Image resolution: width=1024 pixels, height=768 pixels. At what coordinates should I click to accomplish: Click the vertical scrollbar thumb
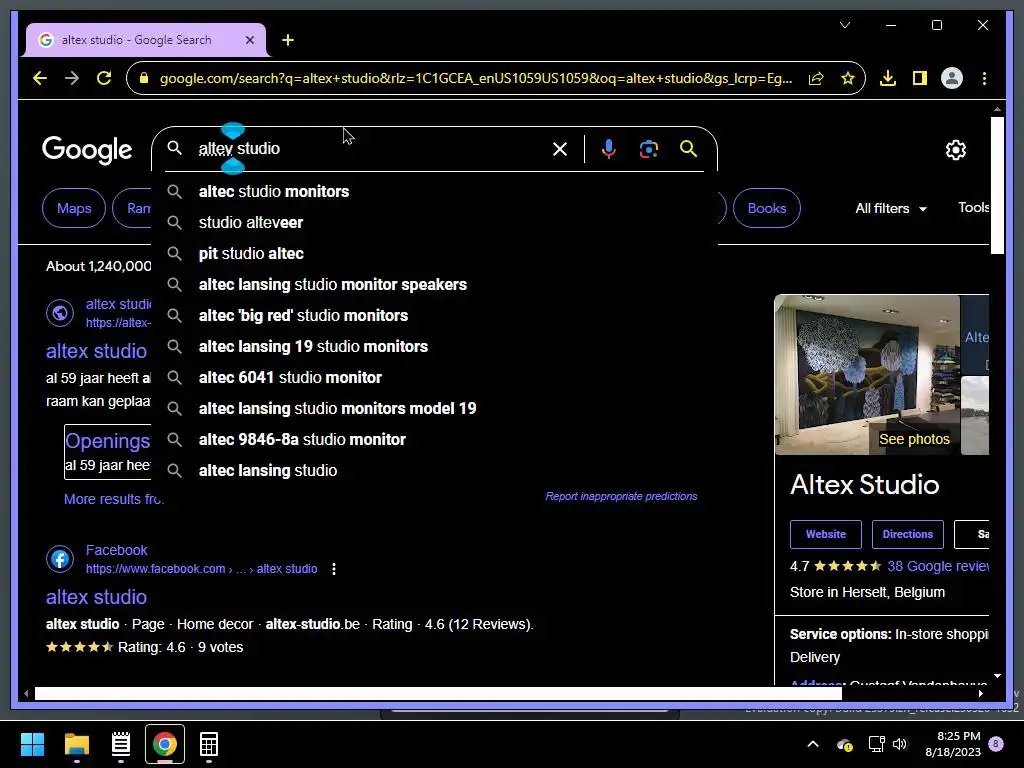(x=997, y=185)
